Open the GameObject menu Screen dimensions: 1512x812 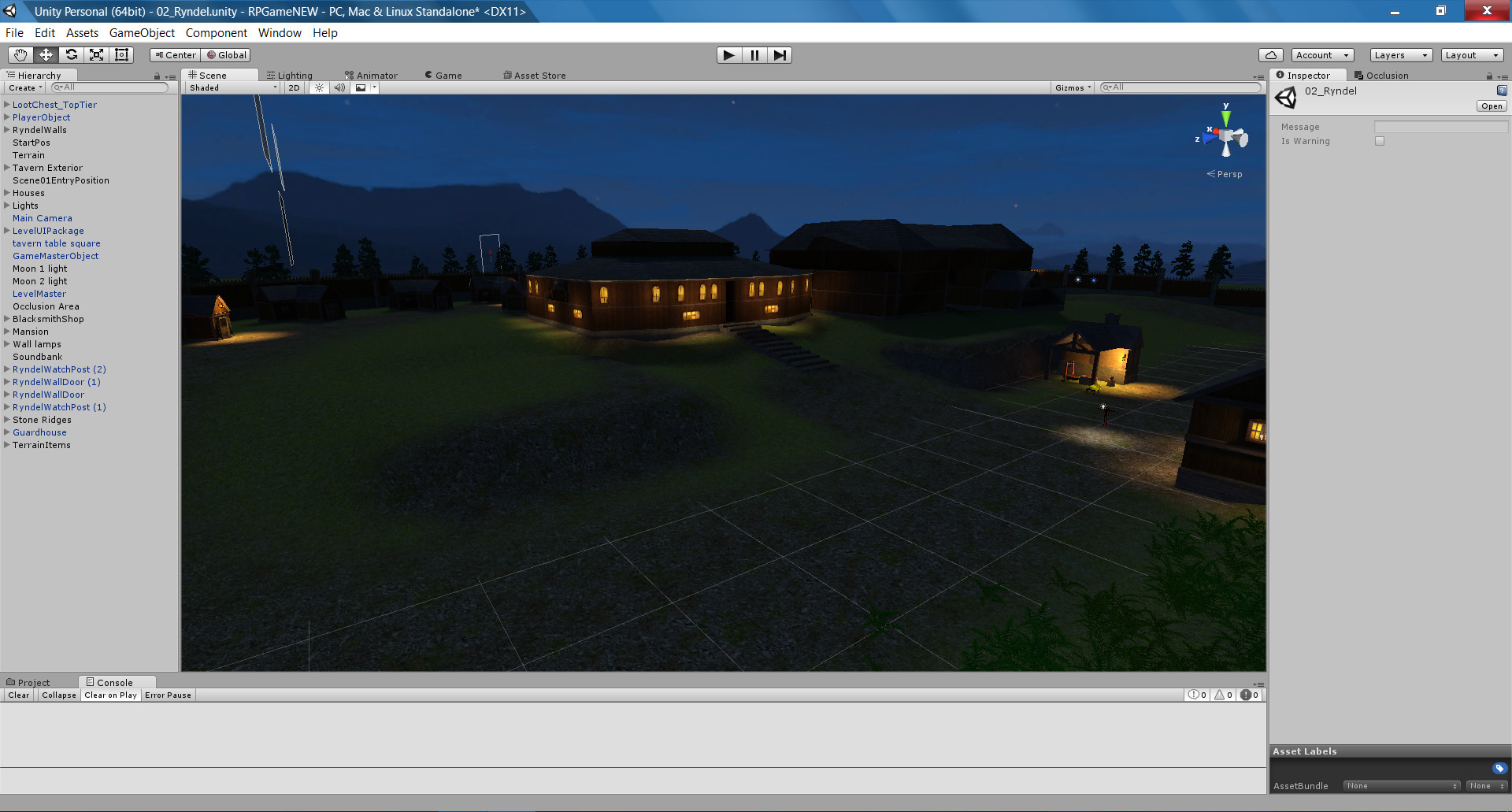142,33
